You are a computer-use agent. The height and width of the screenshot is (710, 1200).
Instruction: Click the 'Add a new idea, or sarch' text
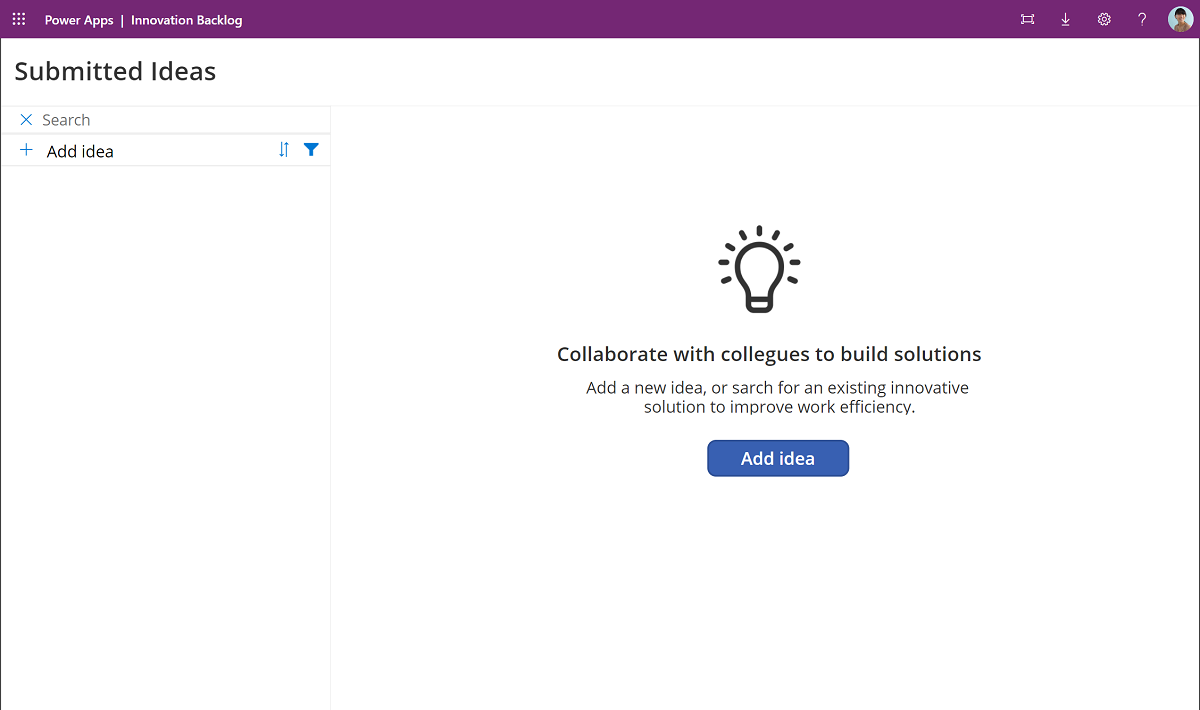point(777,397)
